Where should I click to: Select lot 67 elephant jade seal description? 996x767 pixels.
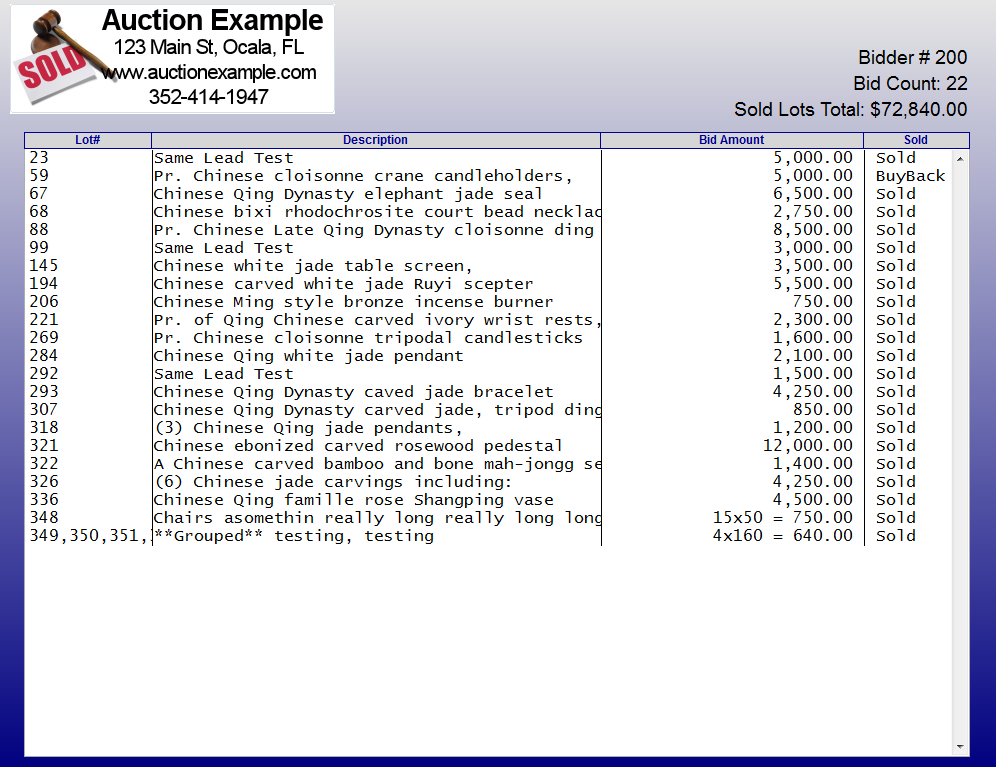[348, 194]
